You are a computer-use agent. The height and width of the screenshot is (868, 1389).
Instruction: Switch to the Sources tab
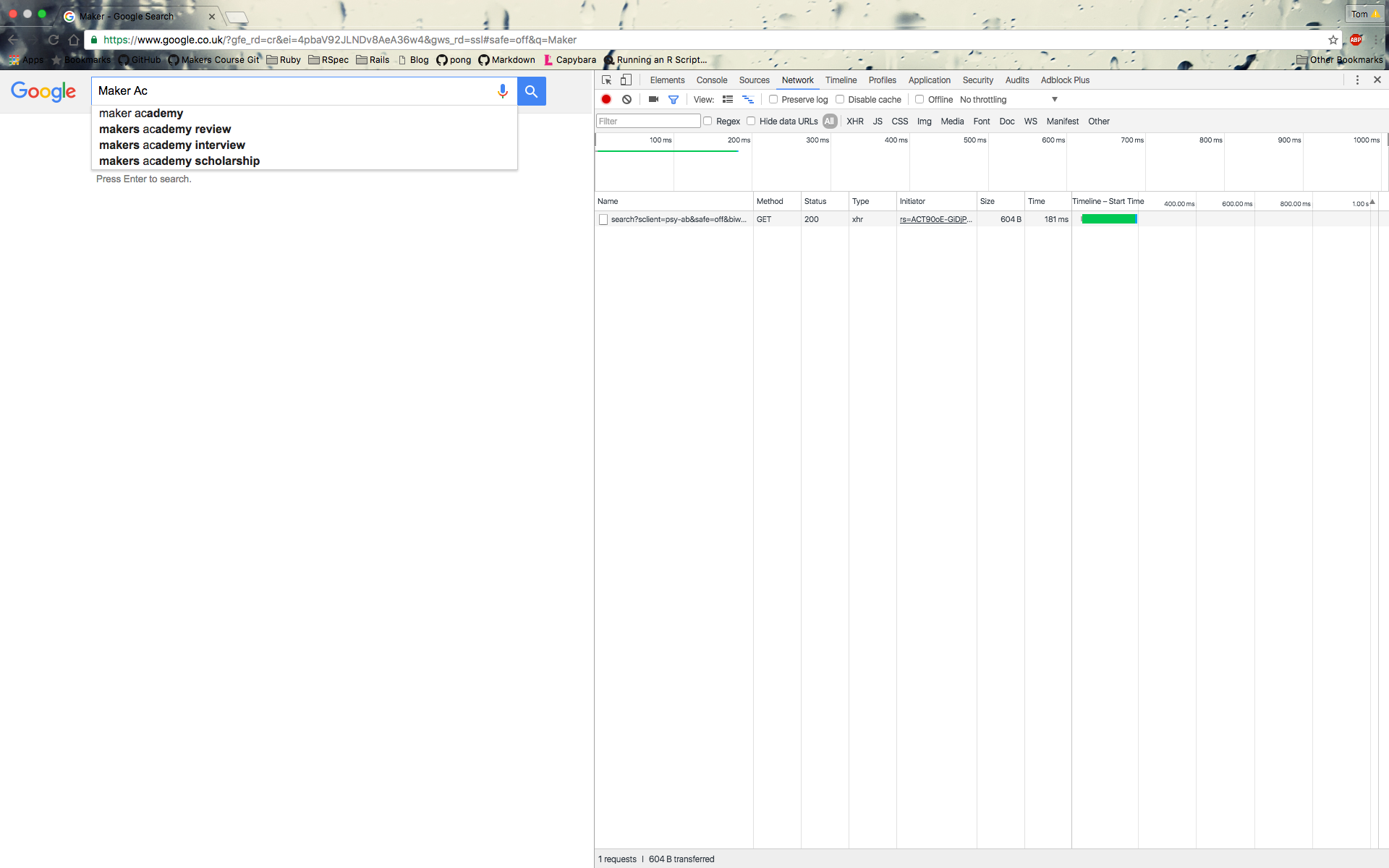tap(755, 80)
